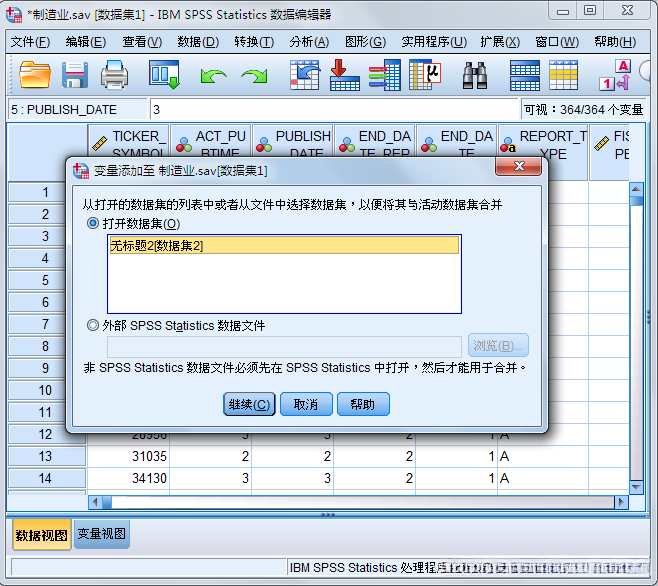
Task: Open the 编辑(E) menu
Action: coord(86,42)
